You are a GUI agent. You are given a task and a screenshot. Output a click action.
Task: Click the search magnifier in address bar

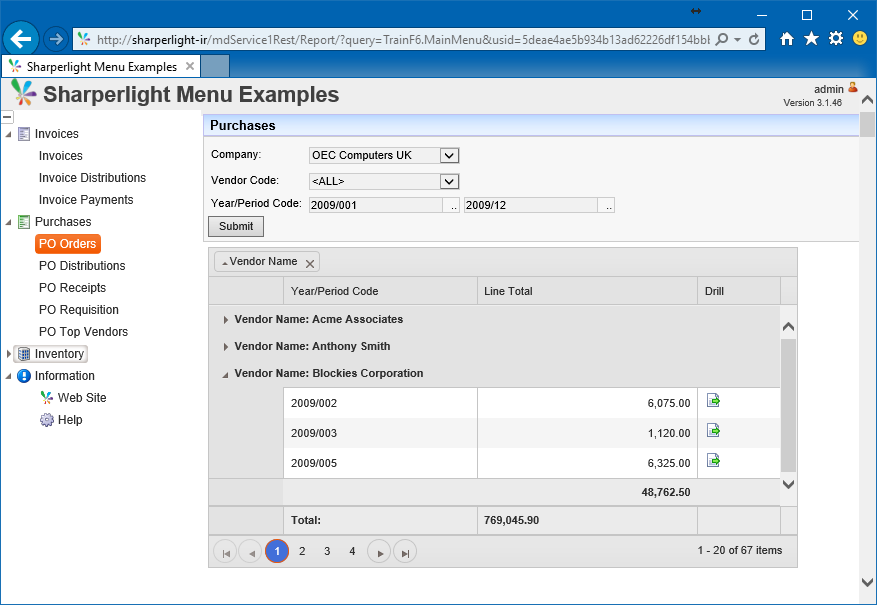pyautogui.click(x=722, y=39)
